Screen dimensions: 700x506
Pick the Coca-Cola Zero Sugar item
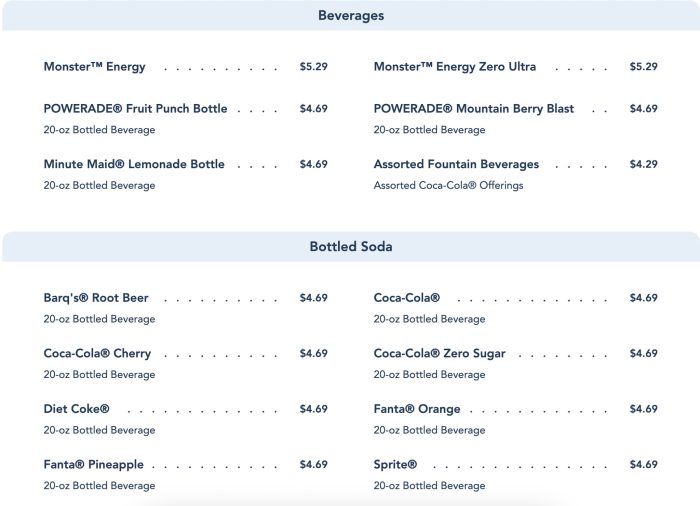coord(439,353)
